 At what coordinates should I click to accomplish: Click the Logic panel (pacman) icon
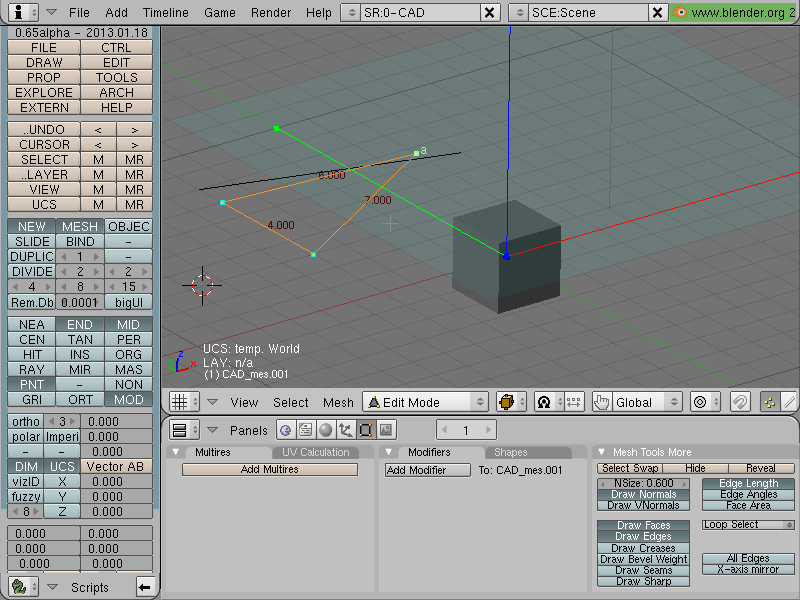[286, 430]
